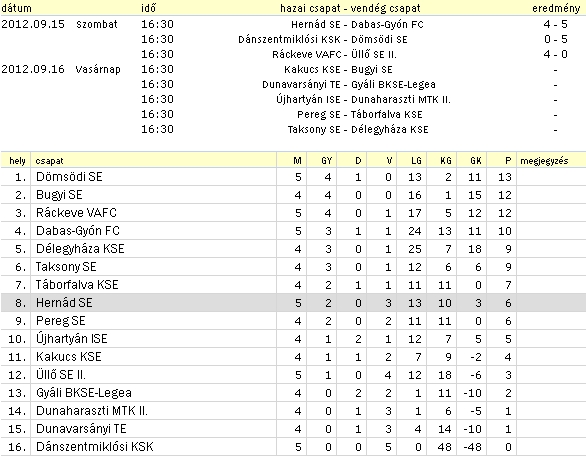The height and width of the screenshot is (457, 586).
Task: Click the 'hely' position column header
Action: pos(17,161)
